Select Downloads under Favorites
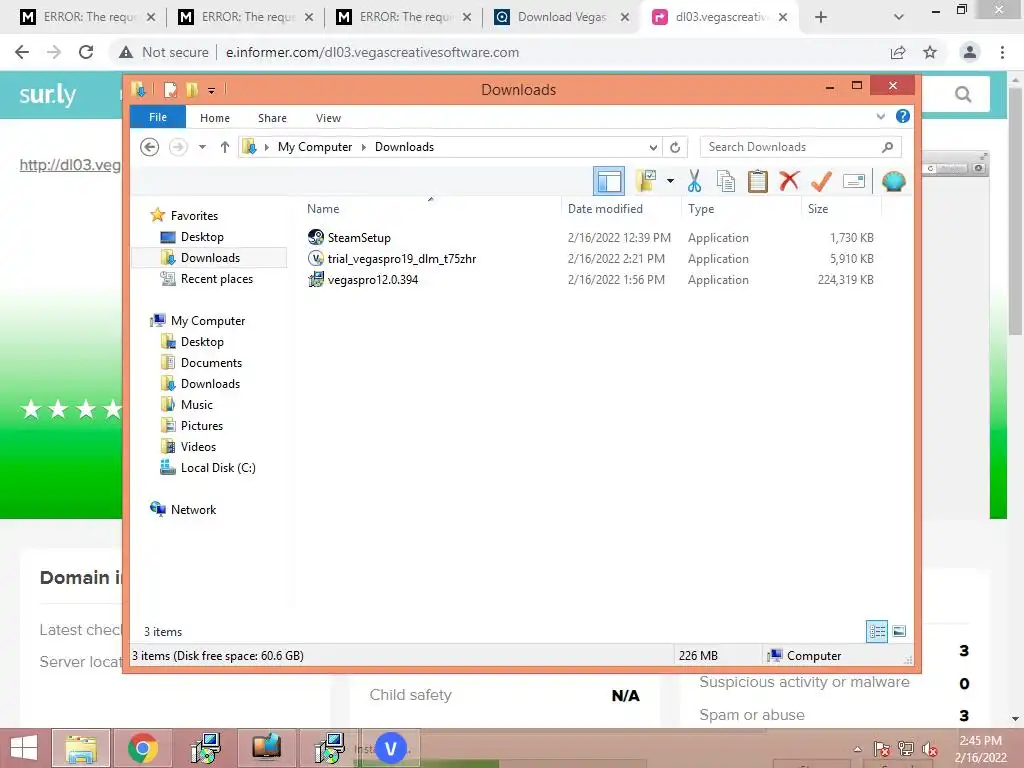The width and height of the screenshot is (1024, 768). [x=210, y=258]
